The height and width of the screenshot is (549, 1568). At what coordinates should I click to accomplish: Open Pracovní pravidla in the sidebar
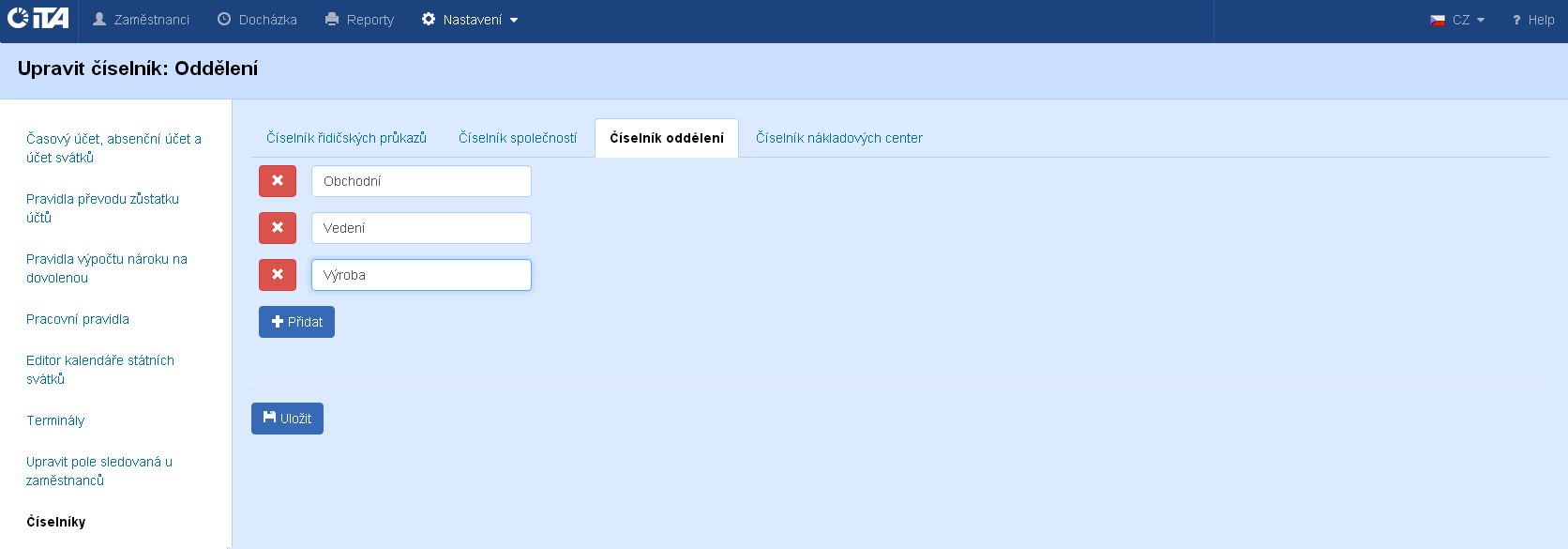78,319
